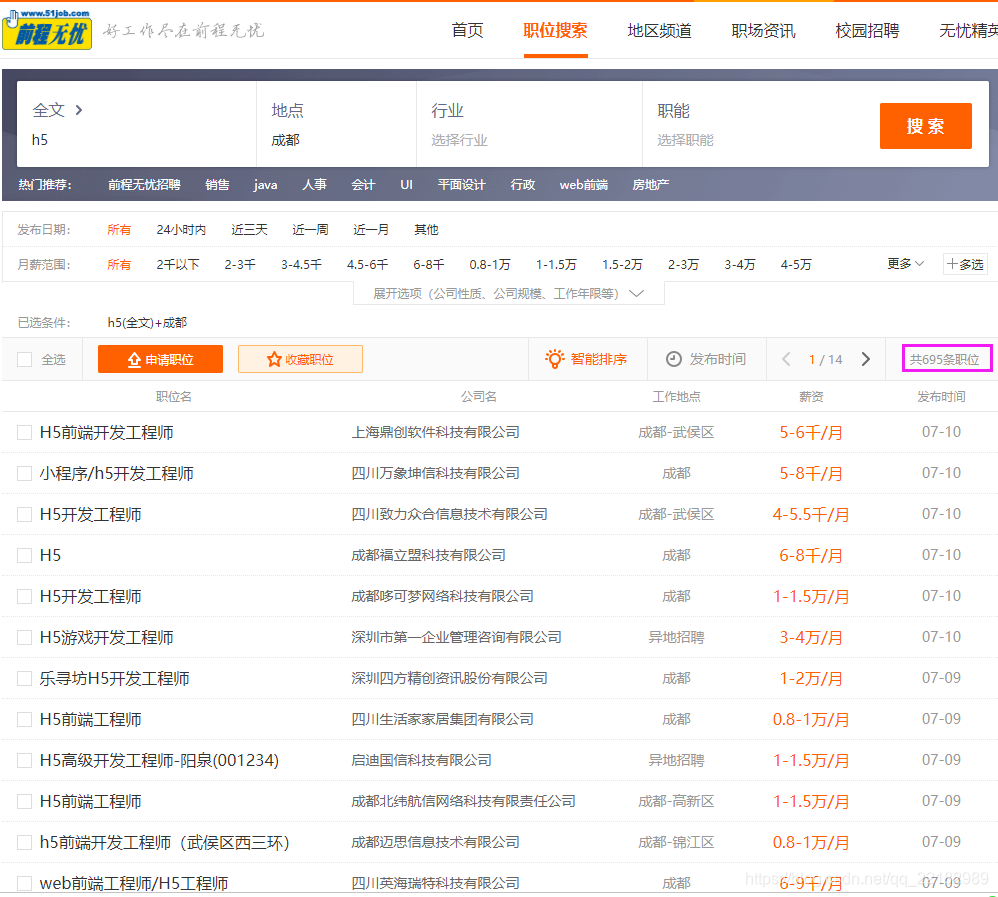Open company 启迪国信科技有限公司
998x897 pixels.
tap(421, 760)
